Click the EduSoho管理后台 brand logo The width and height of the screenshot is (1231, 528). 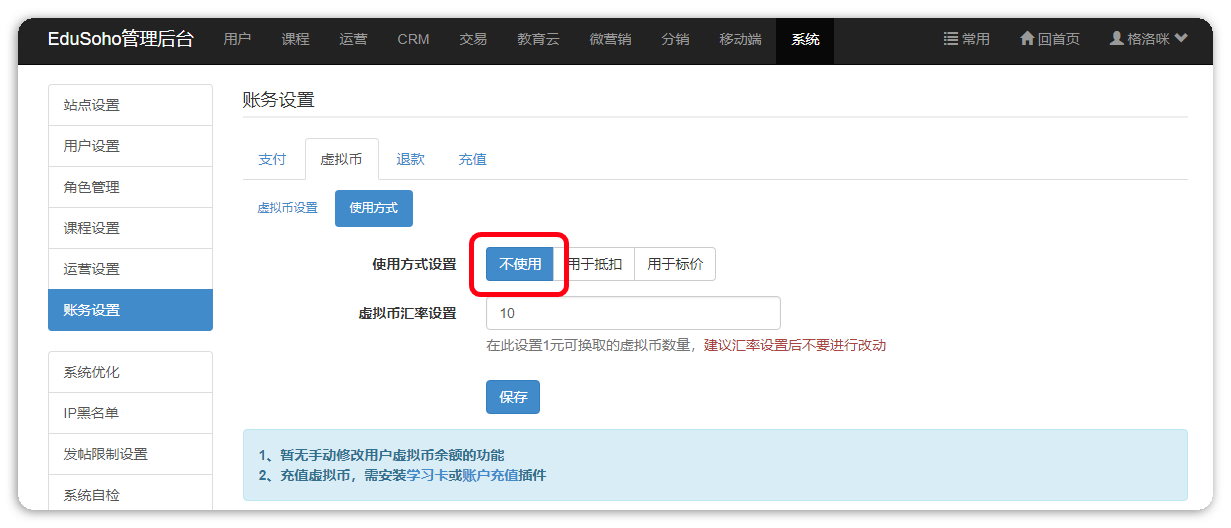click(121, 39)
